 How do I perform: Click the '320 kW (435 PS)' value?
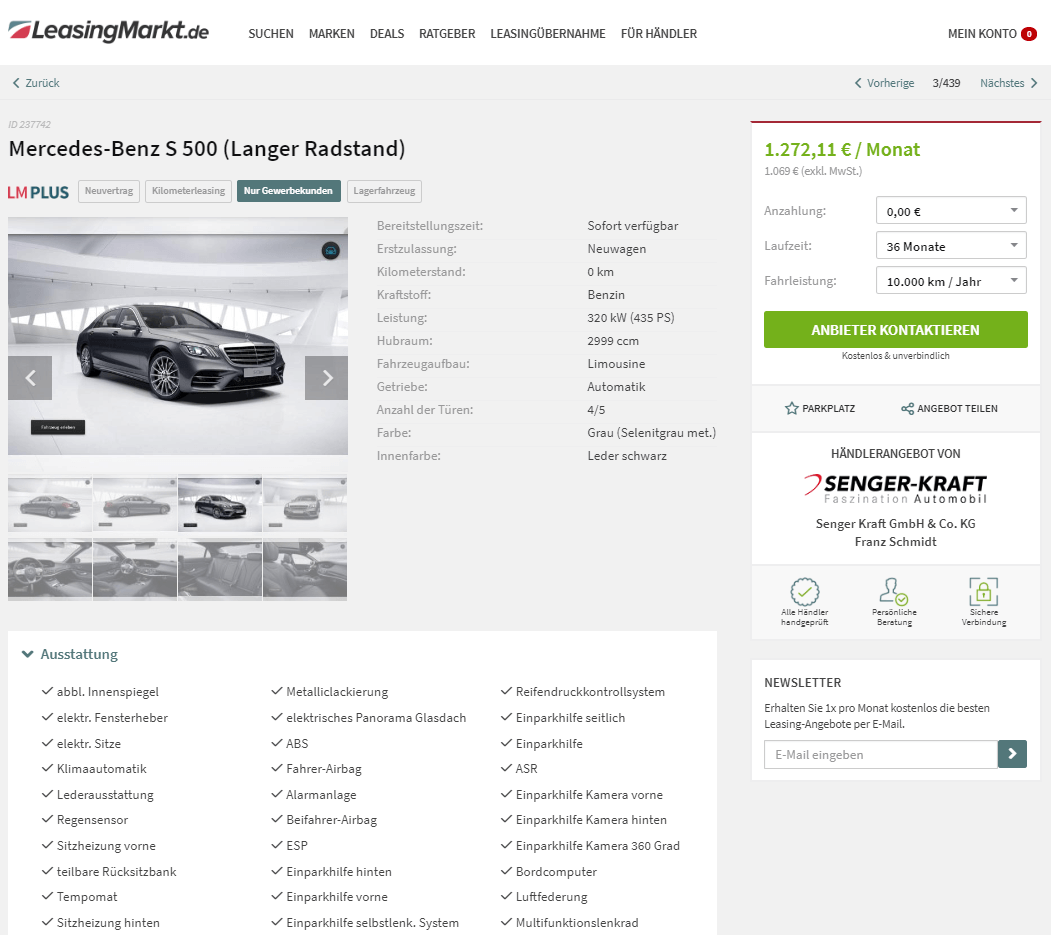pos(631,318)
